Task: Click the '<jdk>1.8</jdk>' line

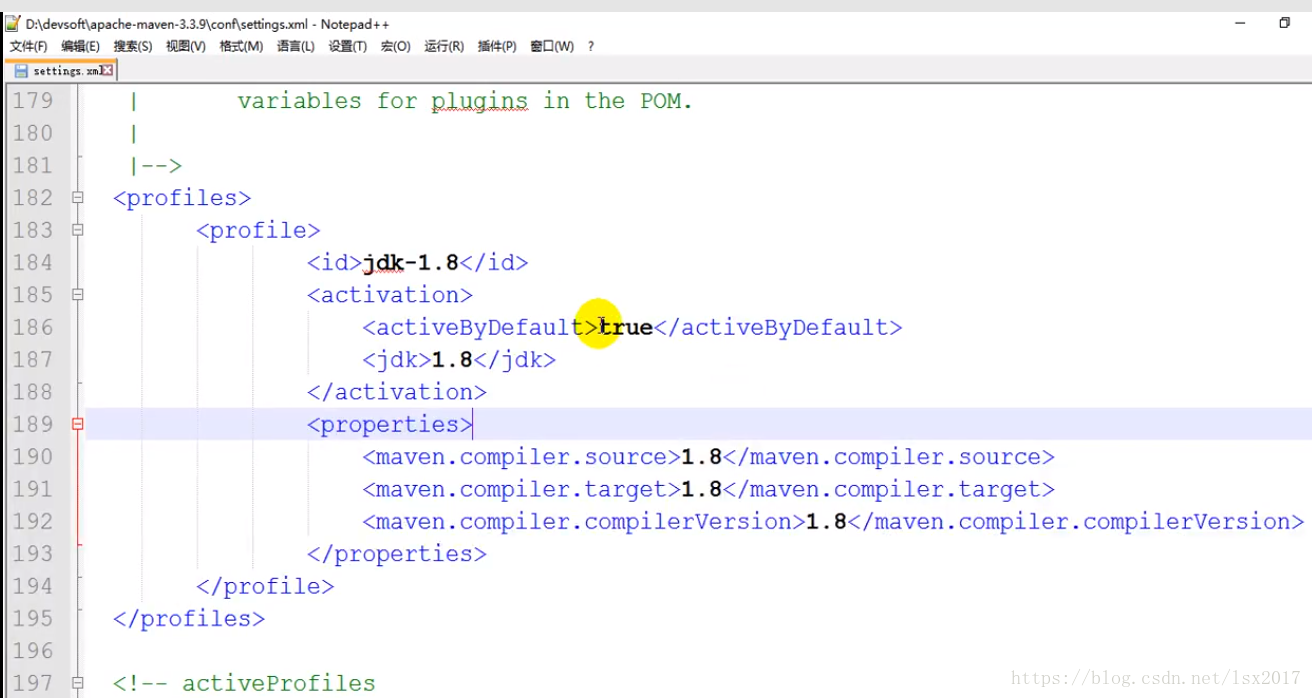Action: 459,359
